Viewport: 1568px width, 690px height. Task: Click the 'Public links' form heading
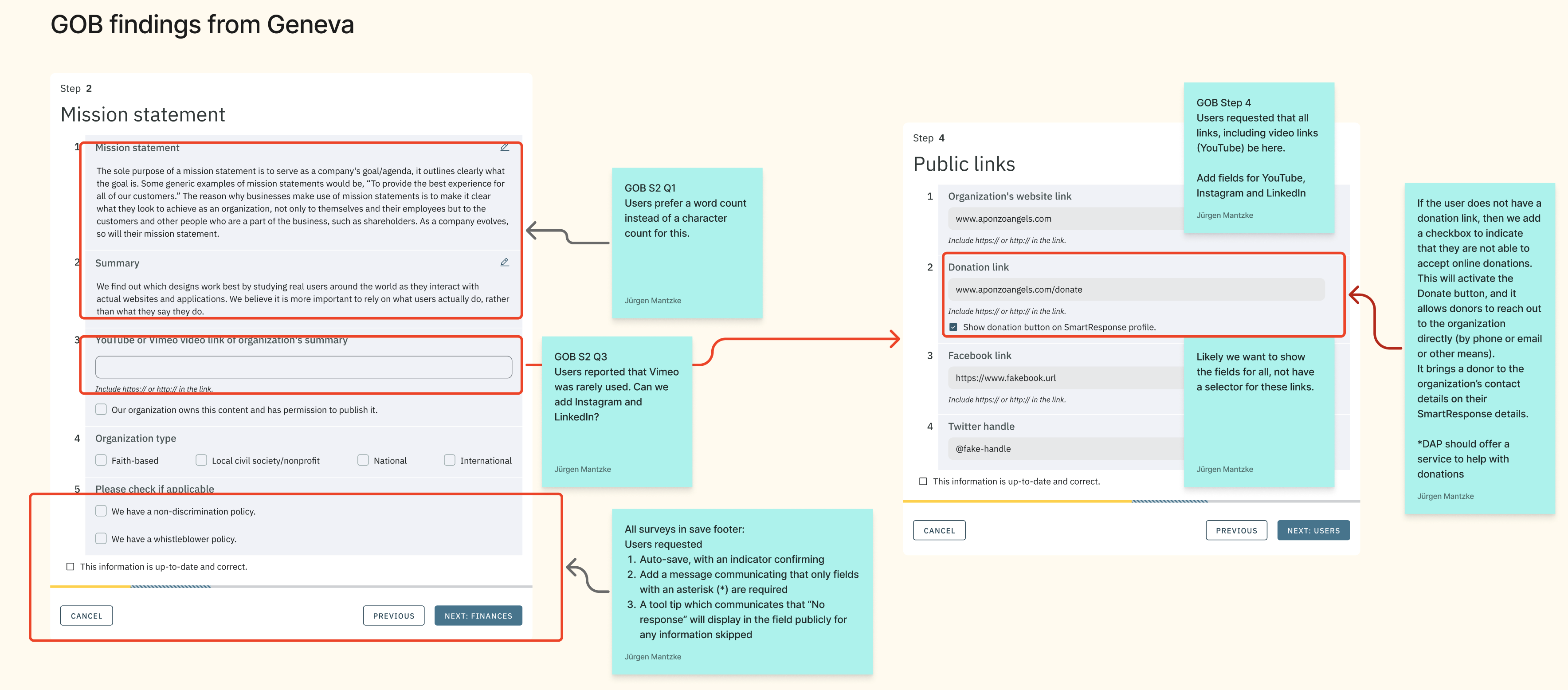click(964, 164)
